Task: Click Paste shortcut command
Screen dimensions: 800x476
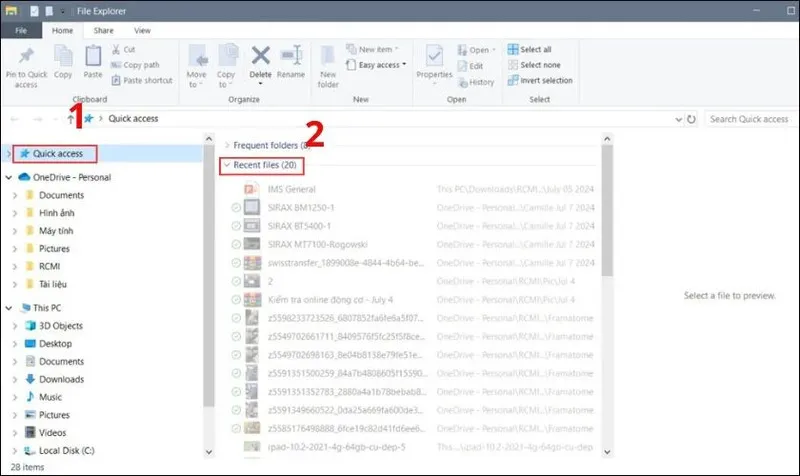Action: click(142, 80)
